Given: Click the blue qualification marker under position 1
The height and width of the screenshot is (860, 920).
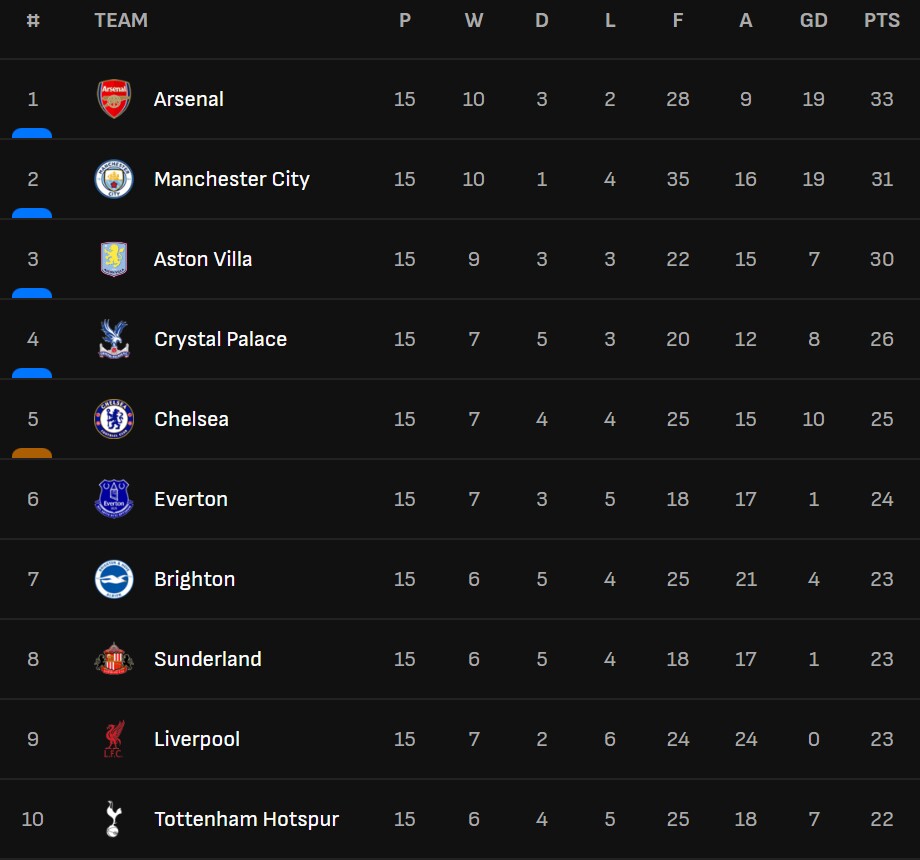Looking at the screenshot, I should pos(32,133).
